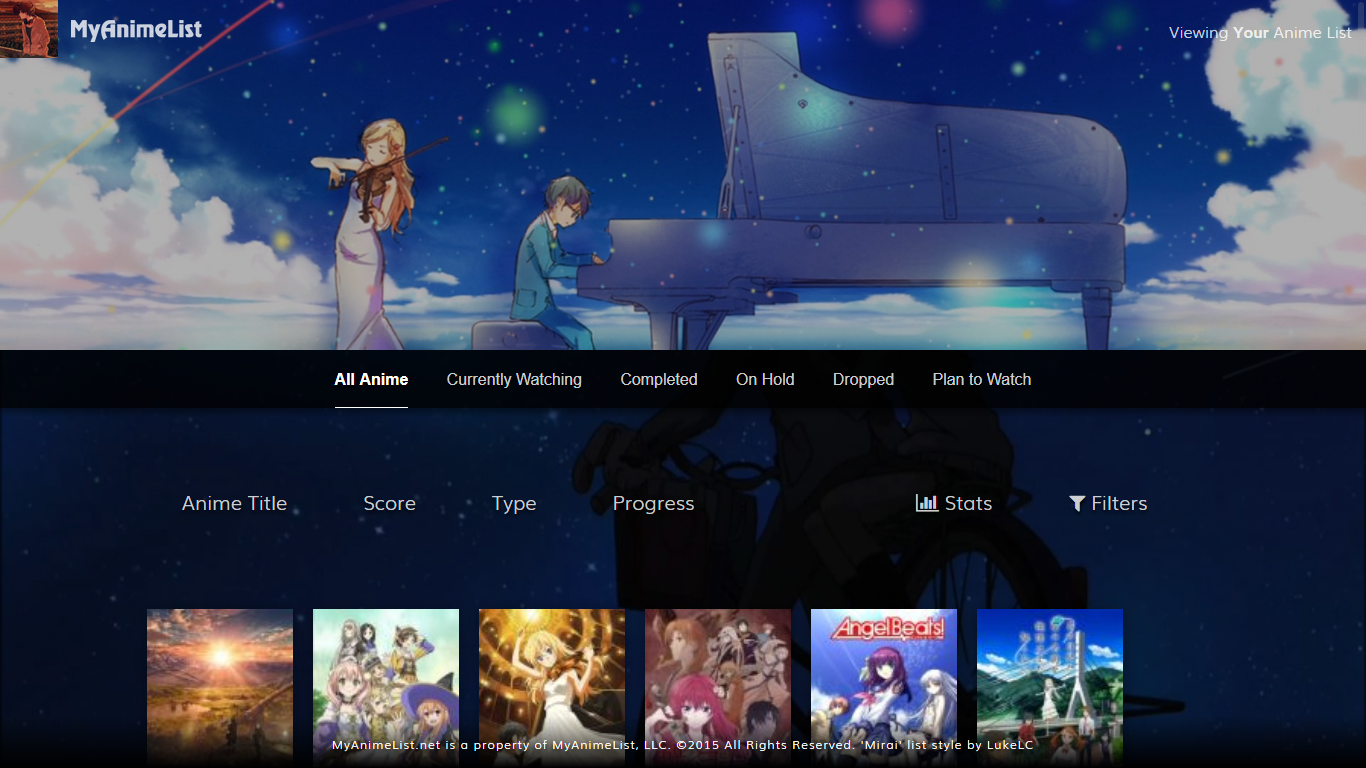Click the MyAnimeList logo
Screen dimensions: 1366x768
tap(136, 30)
